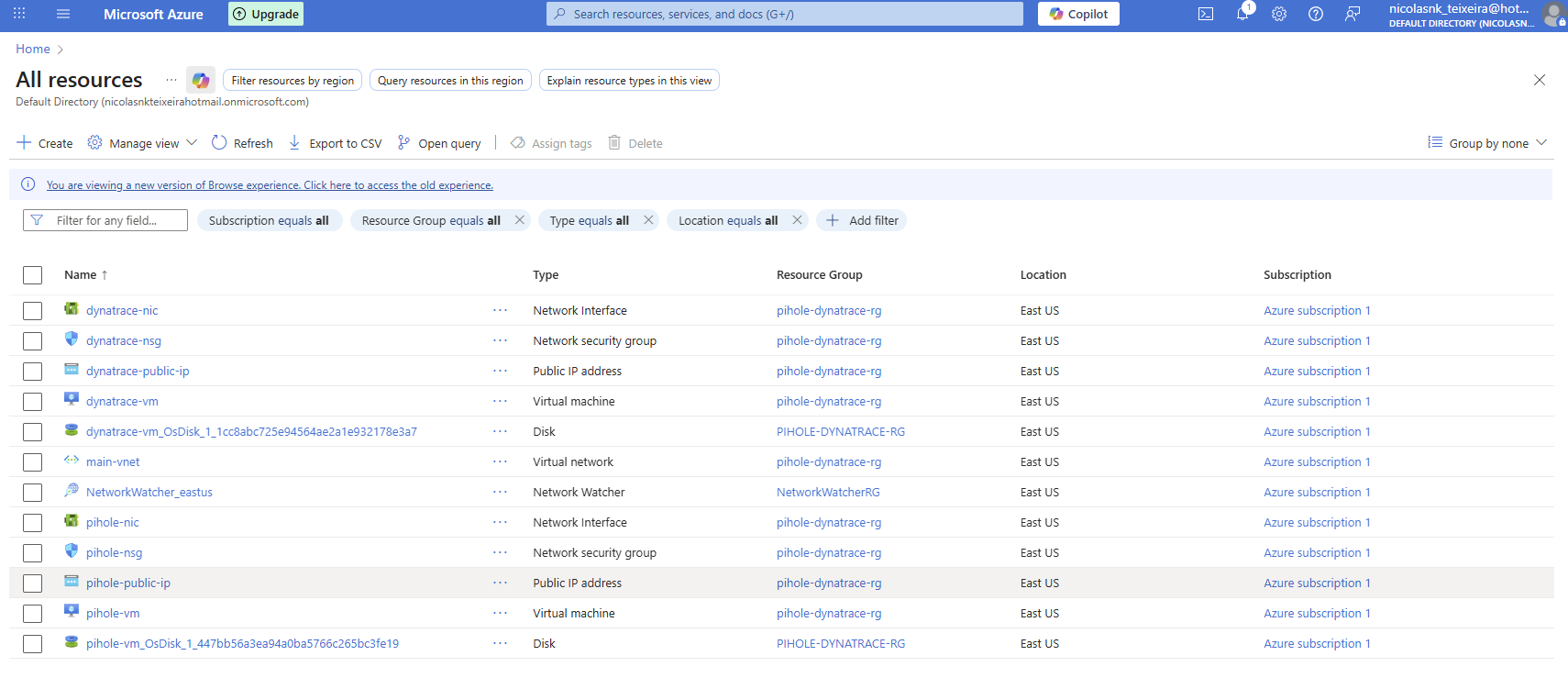Remove the Resource Group filter

point(520,220)
